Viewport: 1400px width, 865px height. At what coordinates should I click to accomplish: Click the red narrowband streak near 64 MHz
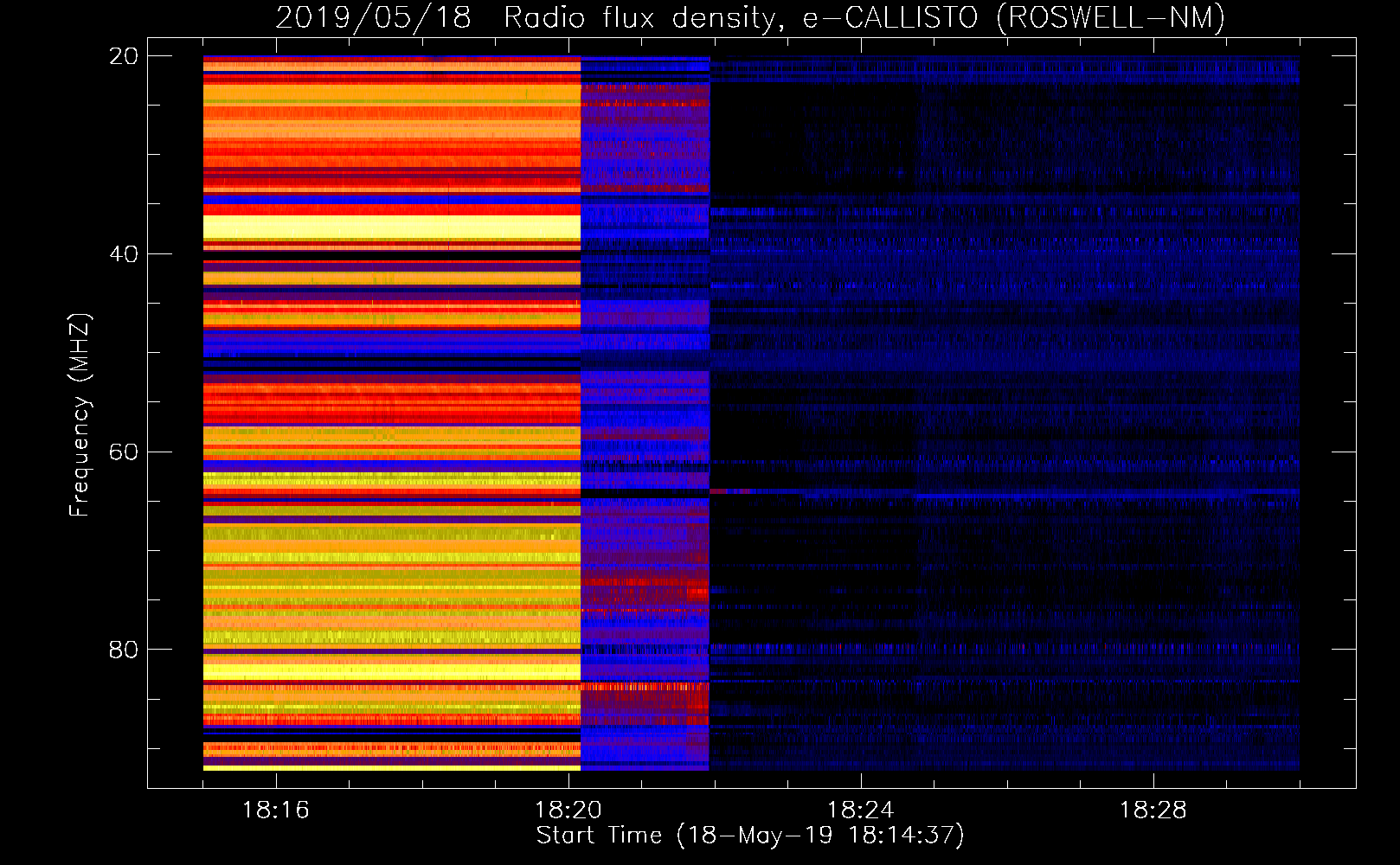coord(731,491)
